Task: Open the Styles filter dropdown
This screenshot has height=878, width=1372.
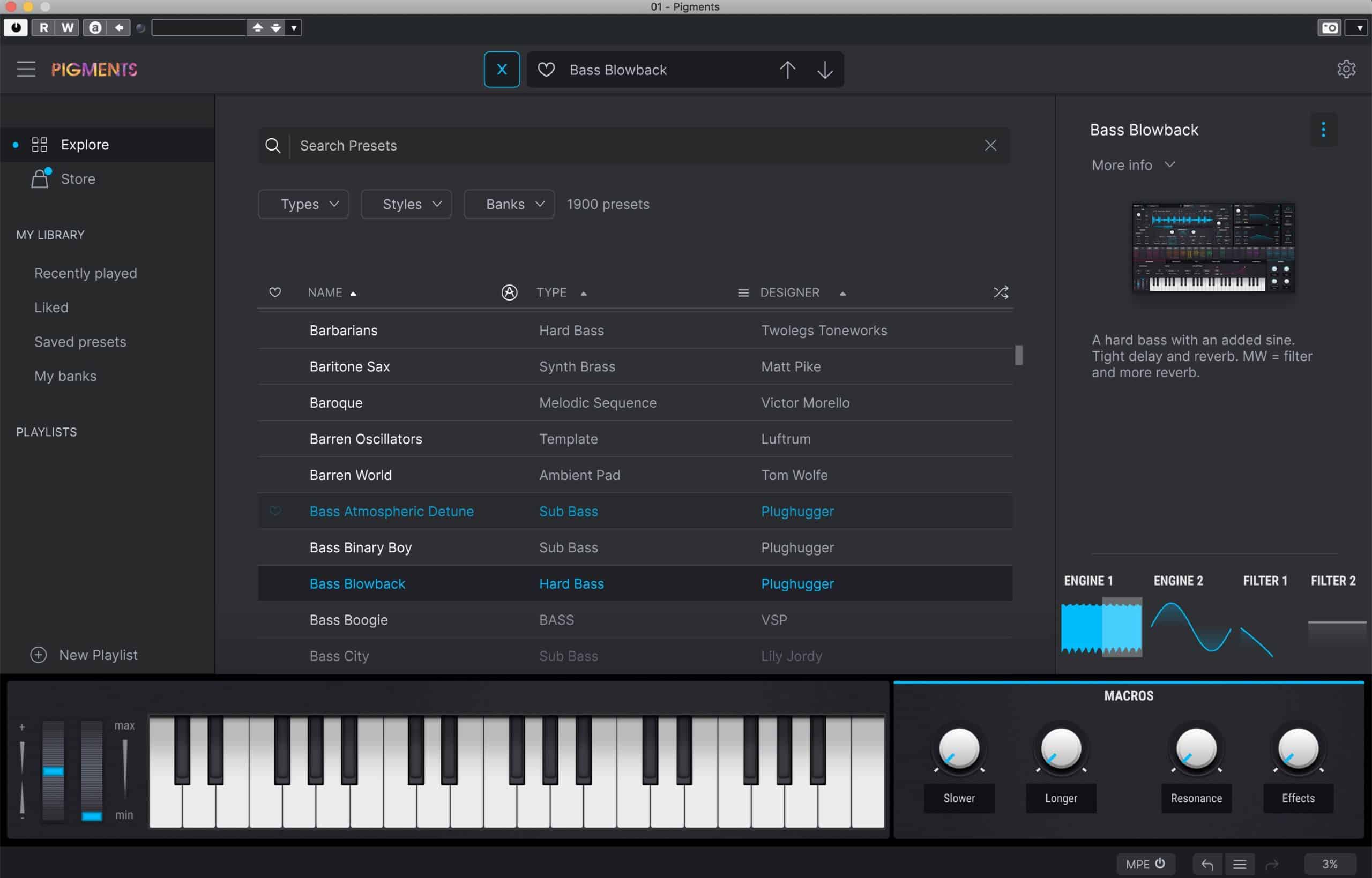Action: [406, 204]
